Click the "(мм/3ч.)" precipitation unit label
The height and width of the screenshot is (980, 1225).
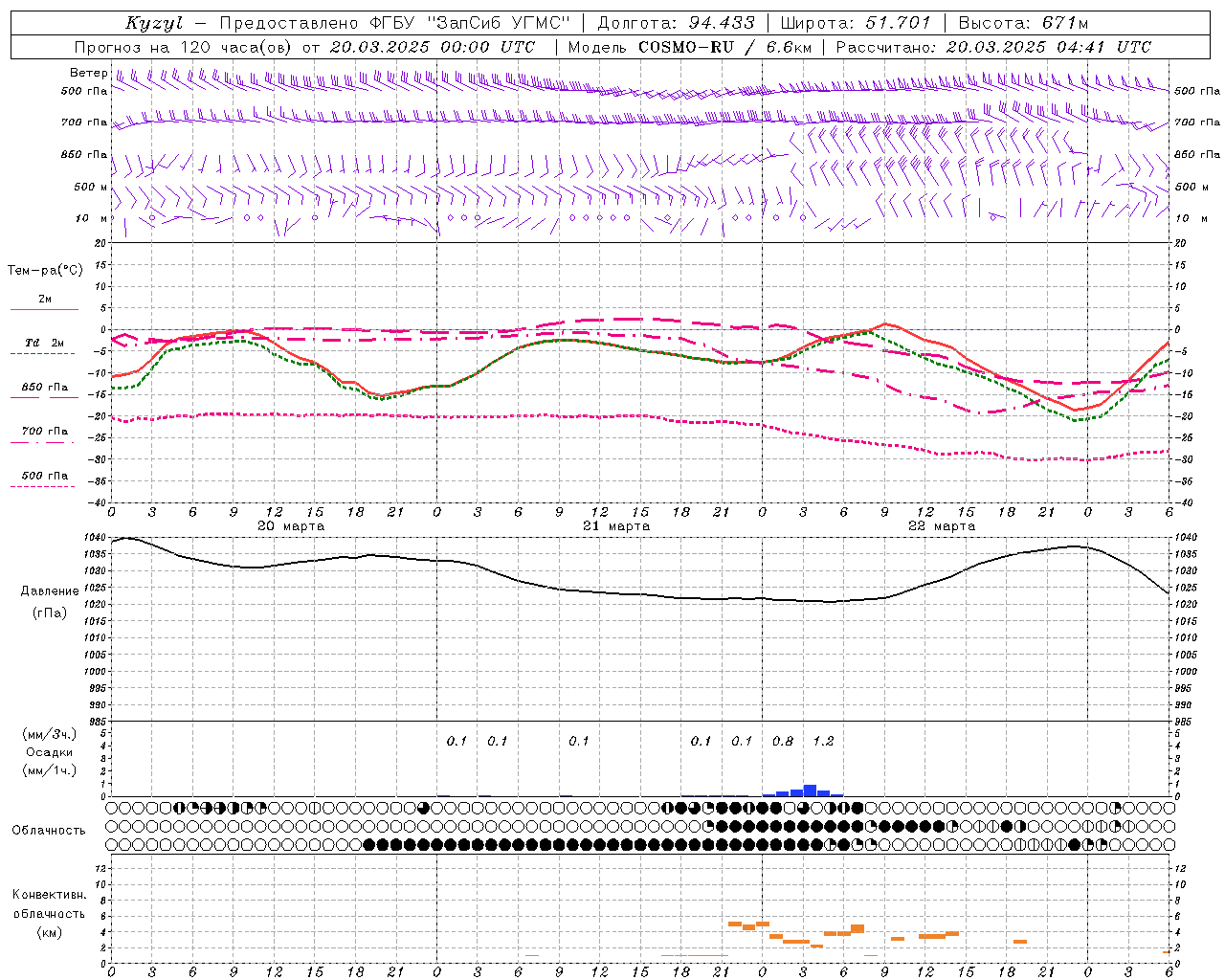pyautogui.click(x=50, y=734)
